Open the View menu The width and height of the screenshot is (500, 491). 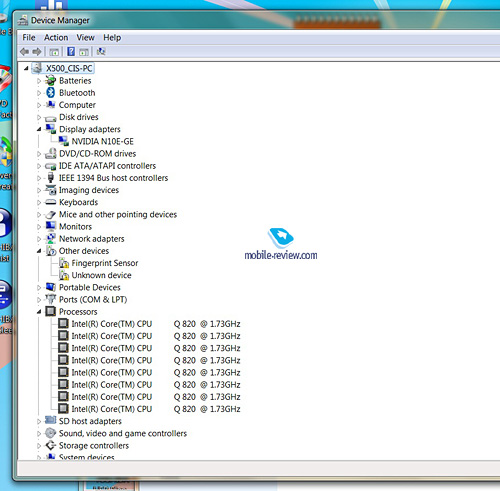[85, 37]
